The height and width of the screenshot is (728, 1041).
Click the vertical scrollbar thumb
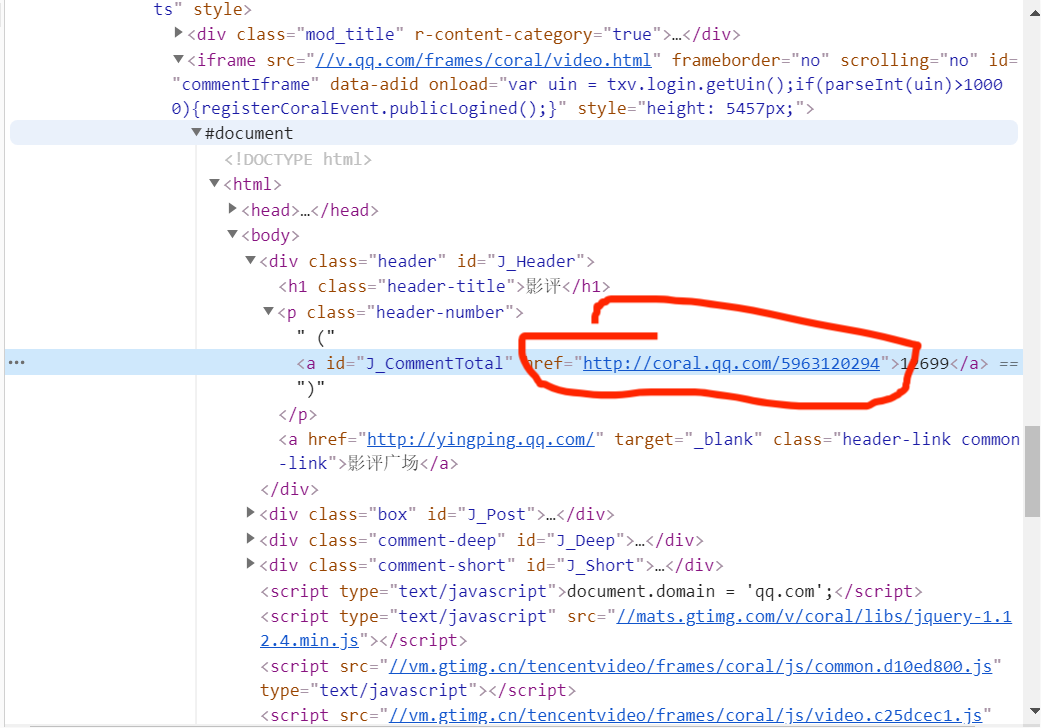[1032, 471]
